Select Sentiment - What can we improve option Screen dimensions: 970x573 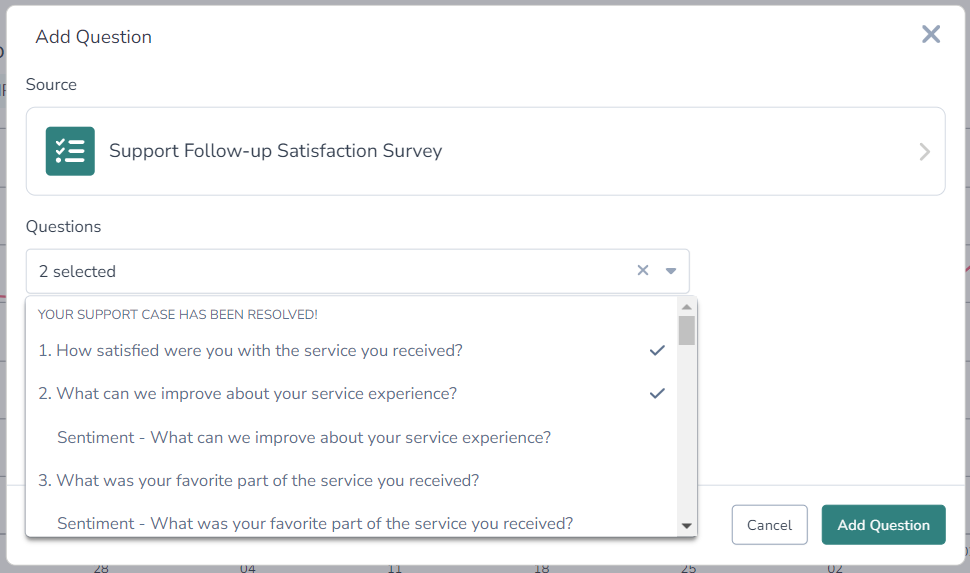click(x=351, y=437)
